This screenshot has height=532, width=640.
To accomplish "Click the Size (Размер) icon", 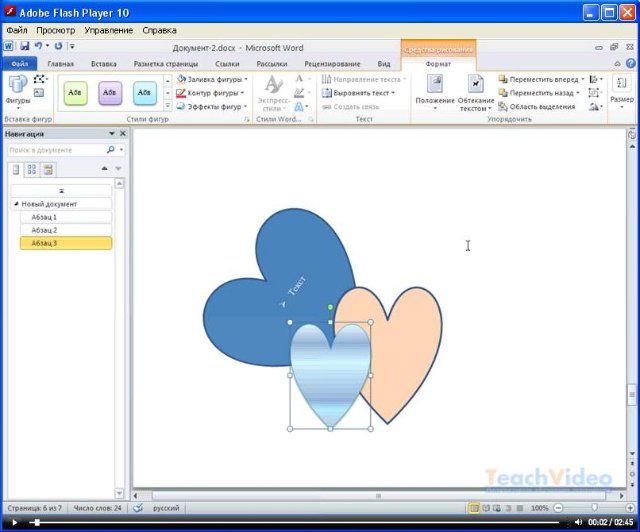I will click(621, 87).
